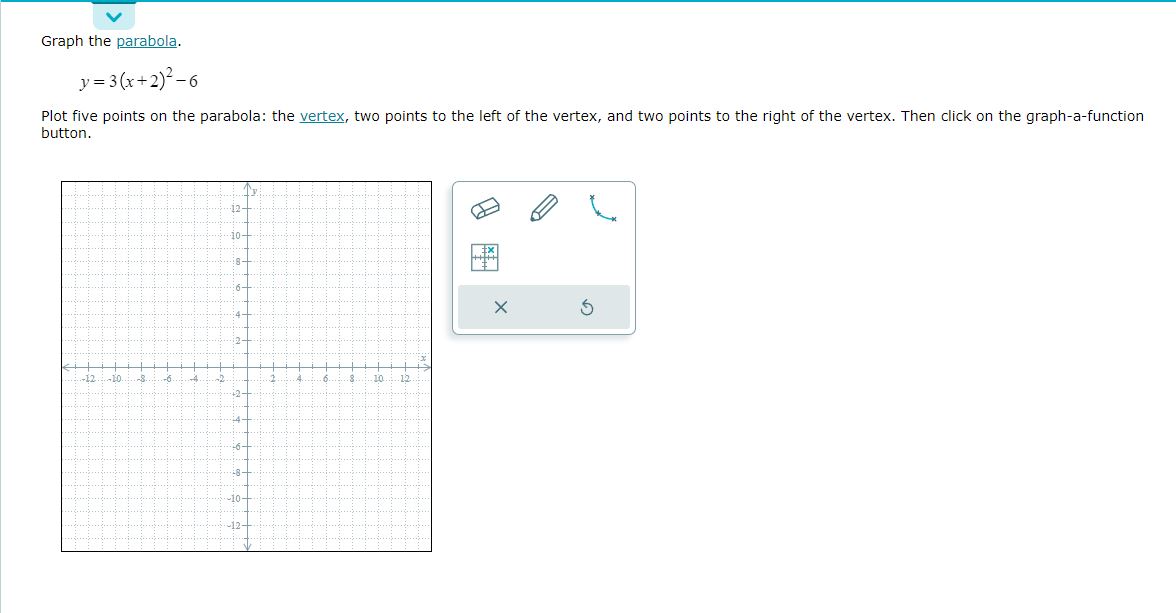The image size is (1176, 613).
Task: Select the pencil drawing tool
Action: [542, 206]
